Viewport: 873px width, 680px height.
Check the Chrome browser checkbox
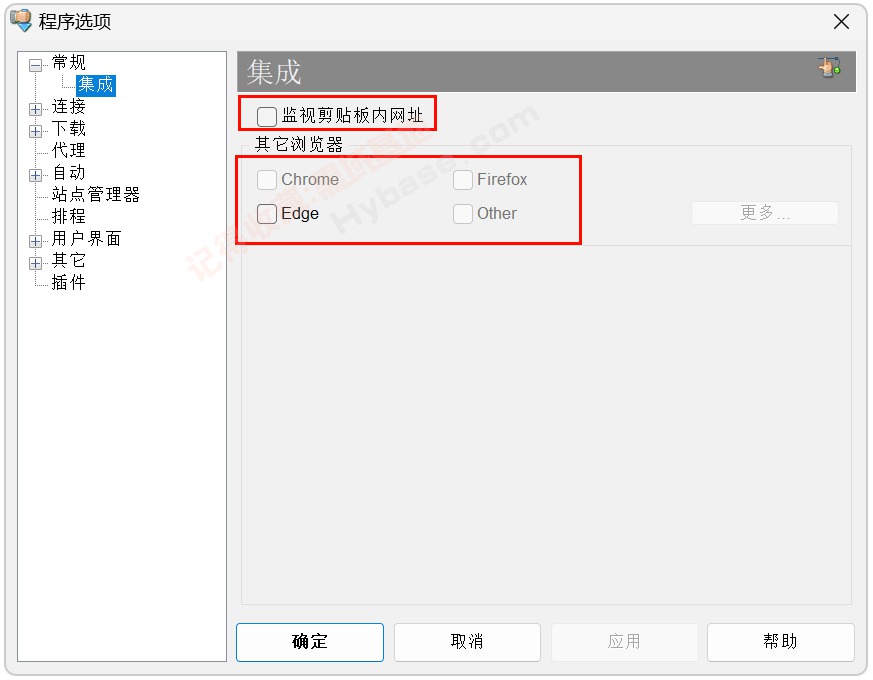coord(267,179)
